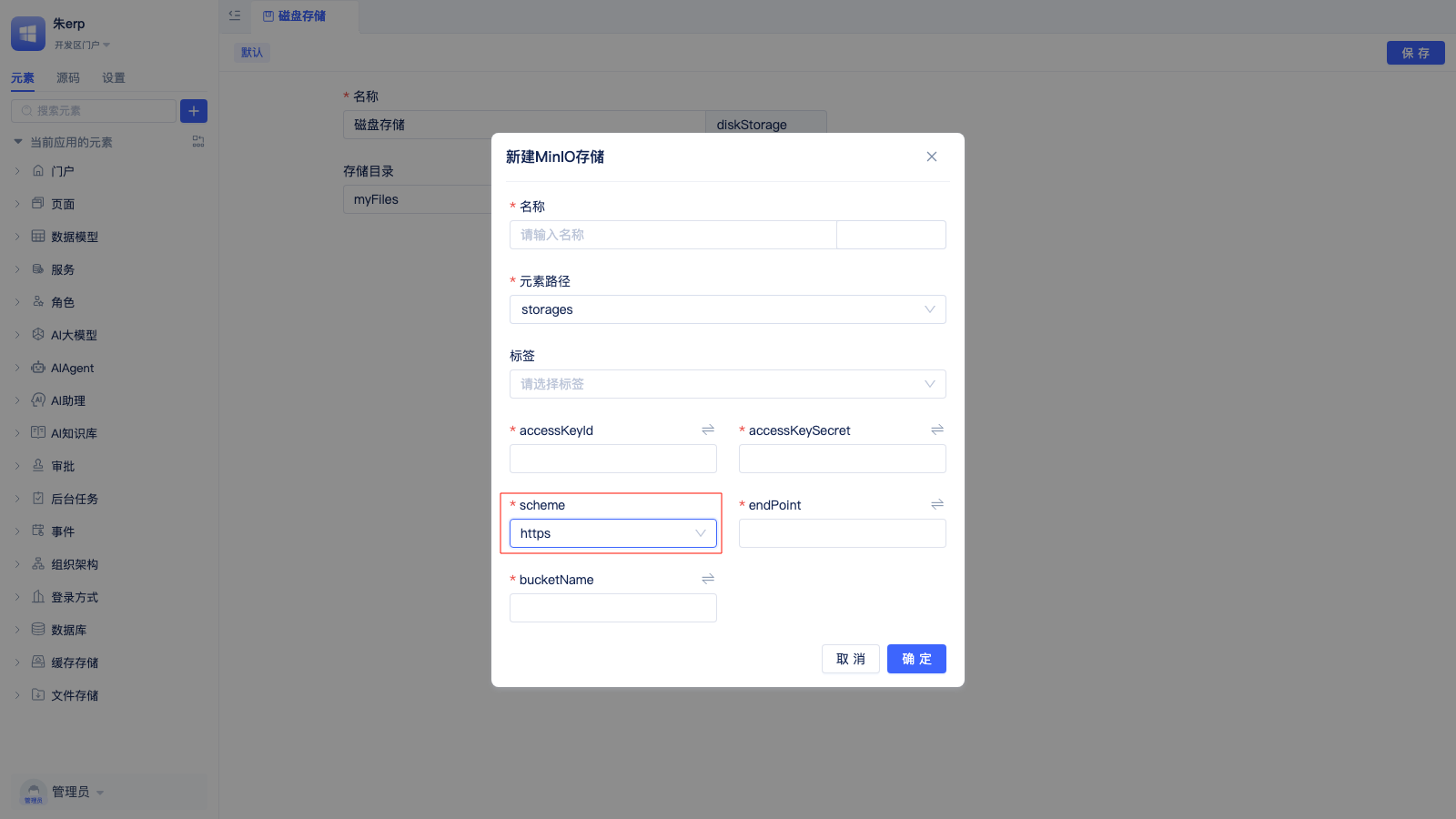
Task: Open the 元素路径 storages dropdown
Action: 728,309
